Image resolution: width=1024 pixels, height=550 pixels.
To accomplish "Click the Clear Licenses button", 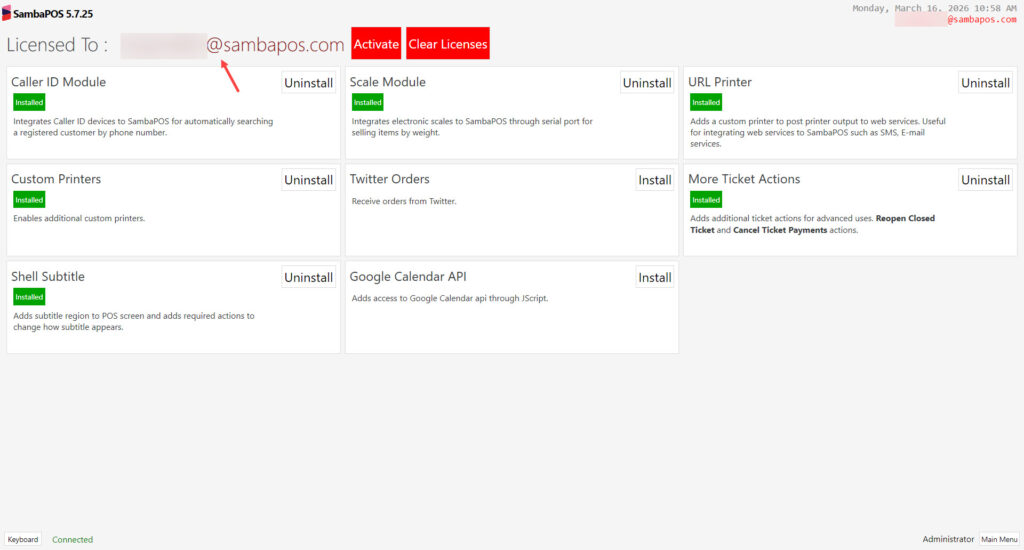I will (448, 44).
